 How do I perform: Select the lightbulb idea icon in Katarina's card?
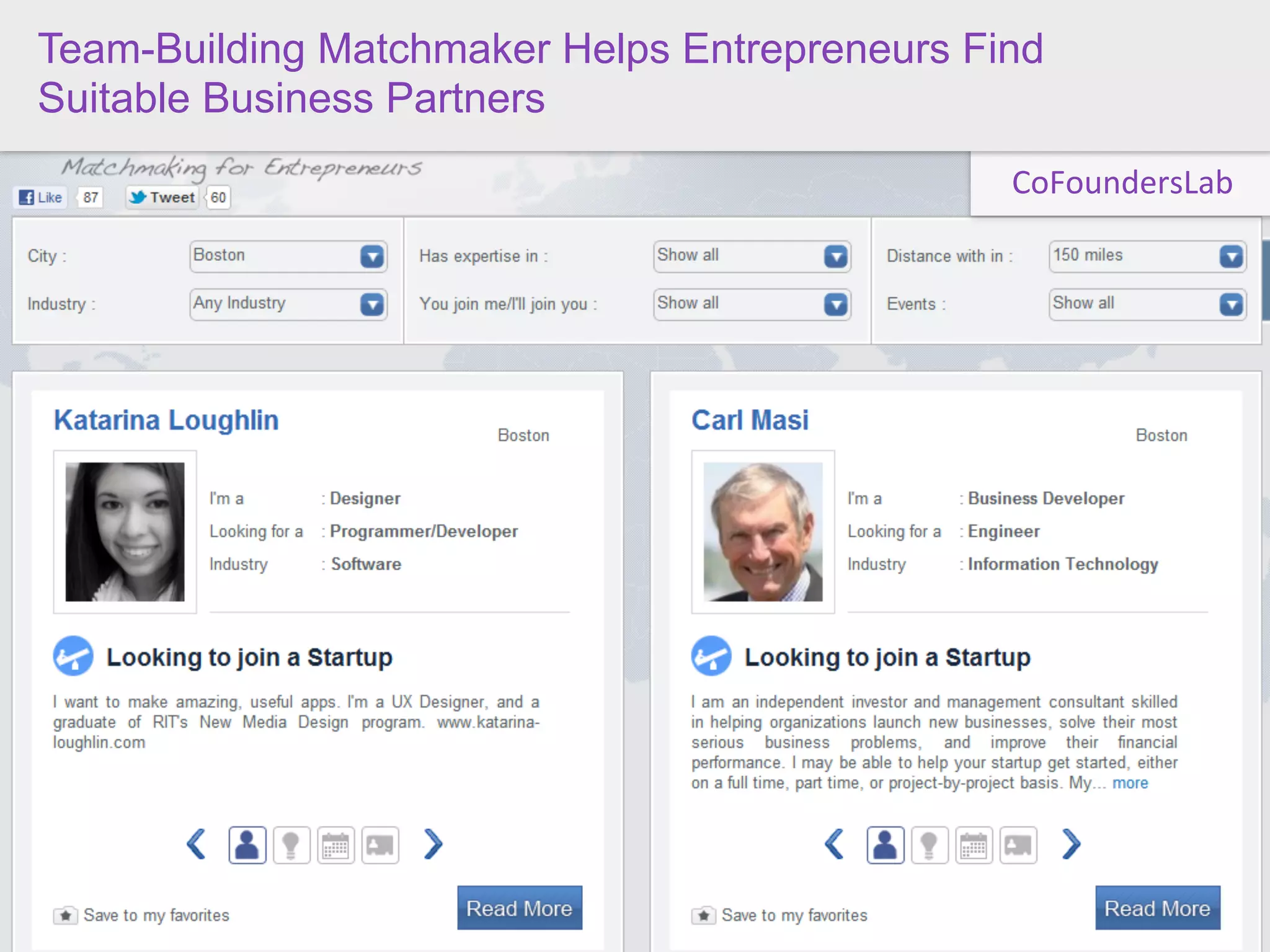tap(291, 845)
